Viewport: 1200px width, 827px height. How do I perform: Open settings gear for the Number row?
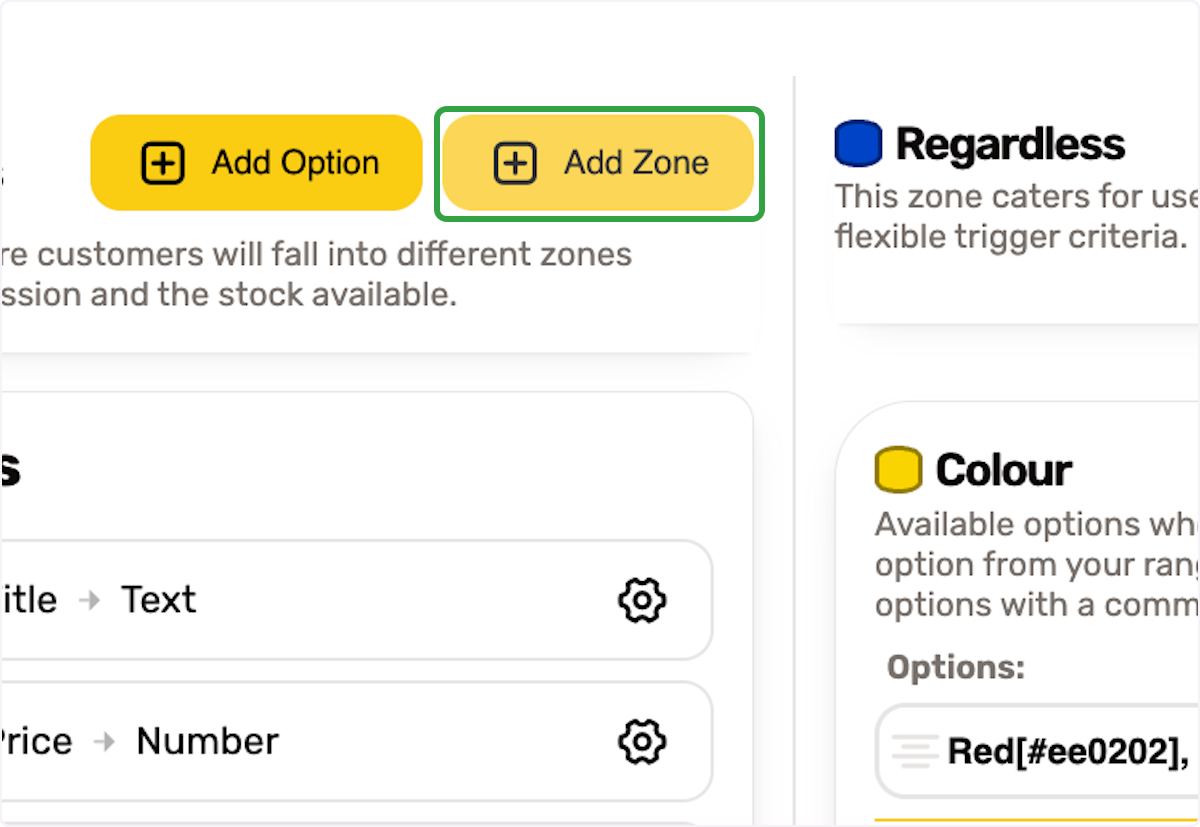pyautogui.click(x=641, y=741)
